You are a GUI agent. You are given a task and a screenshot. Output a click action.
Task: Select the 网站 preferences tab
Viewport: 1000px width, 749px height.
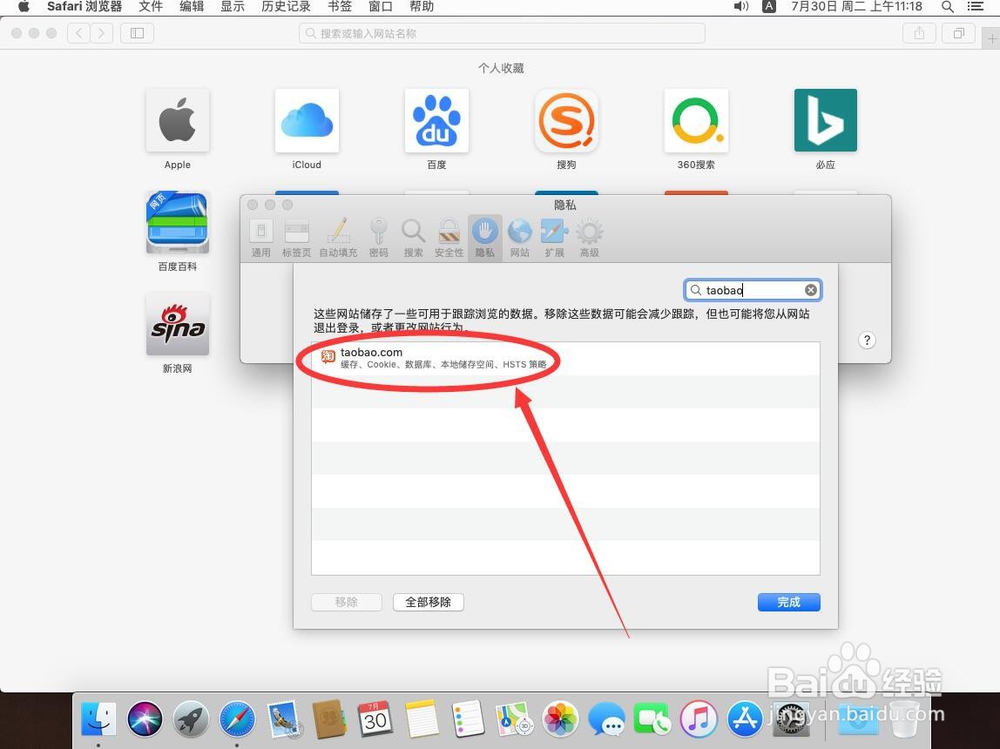(x=520, y=238)
